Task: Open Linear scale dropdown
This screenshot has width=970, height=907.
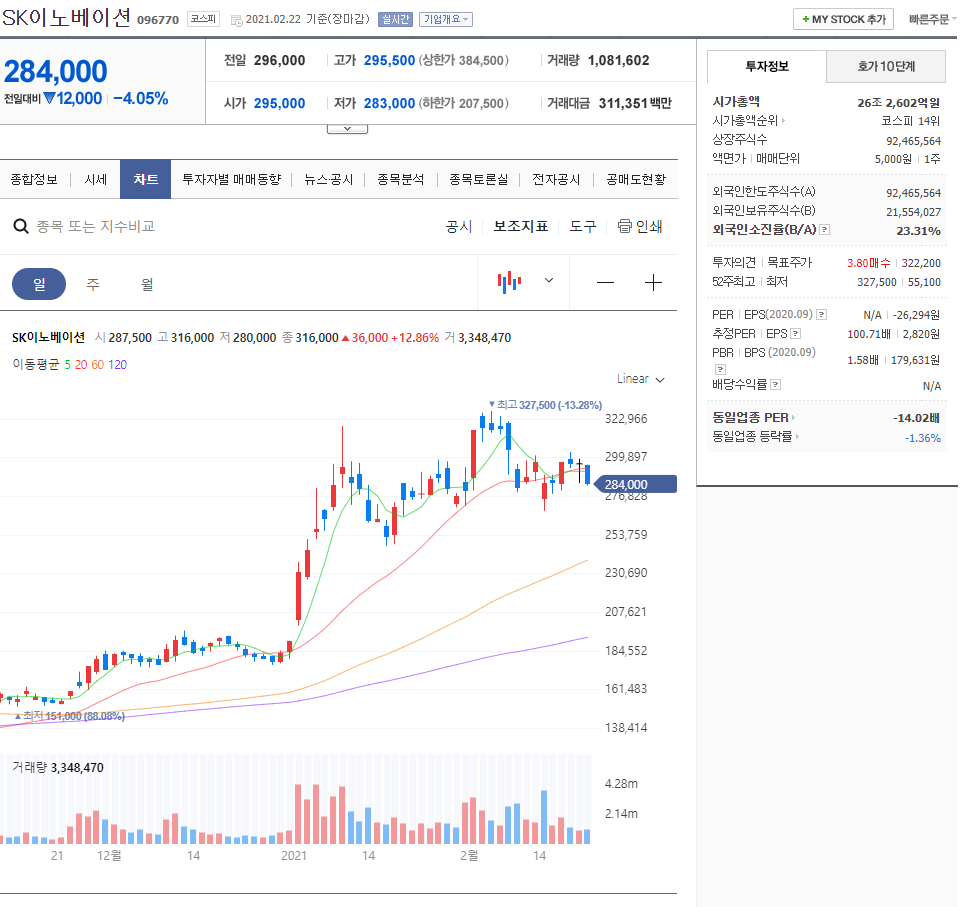Action: 640,379
